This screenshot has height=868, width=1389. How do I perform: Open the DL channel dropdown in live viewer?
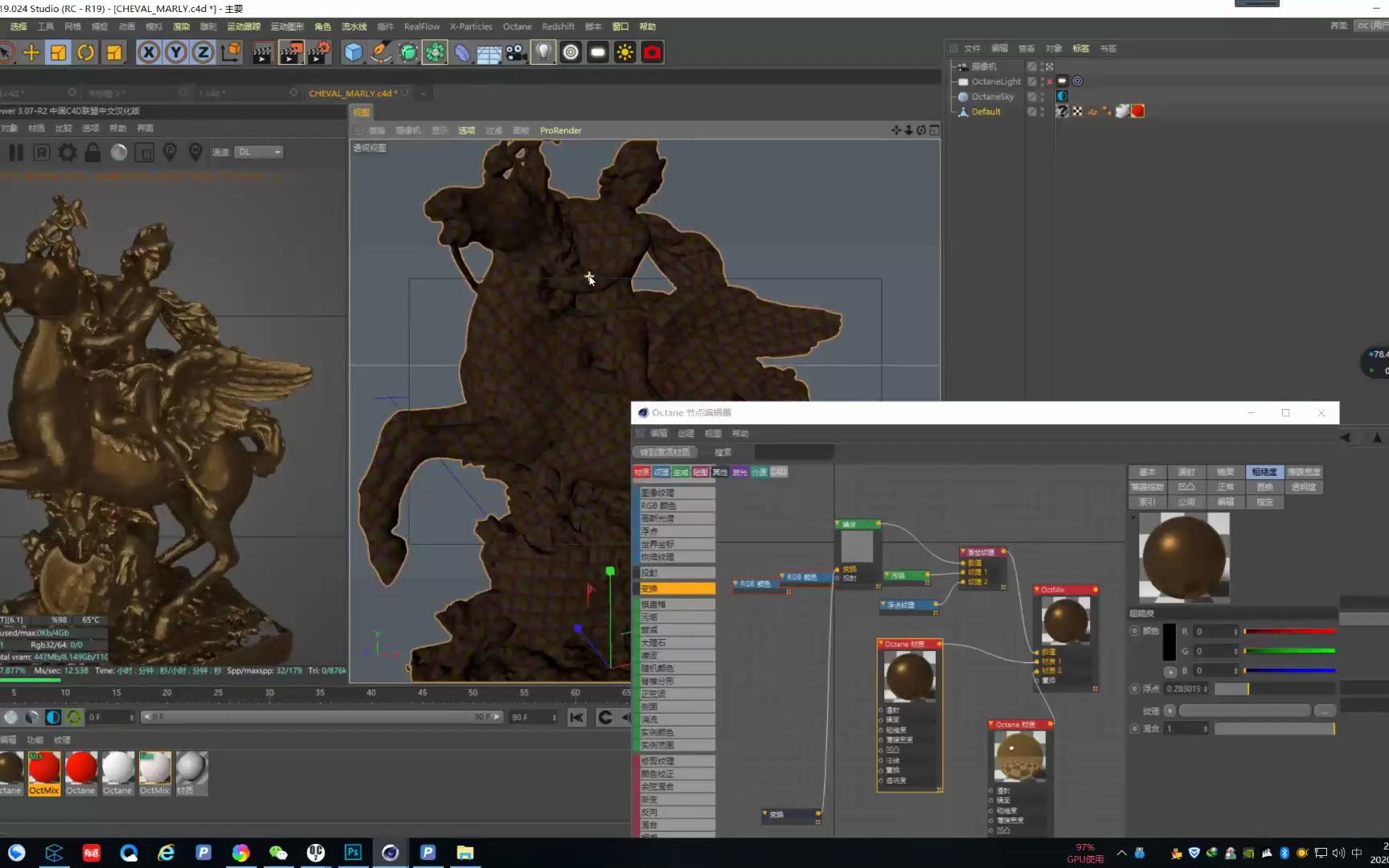point(259,152)
